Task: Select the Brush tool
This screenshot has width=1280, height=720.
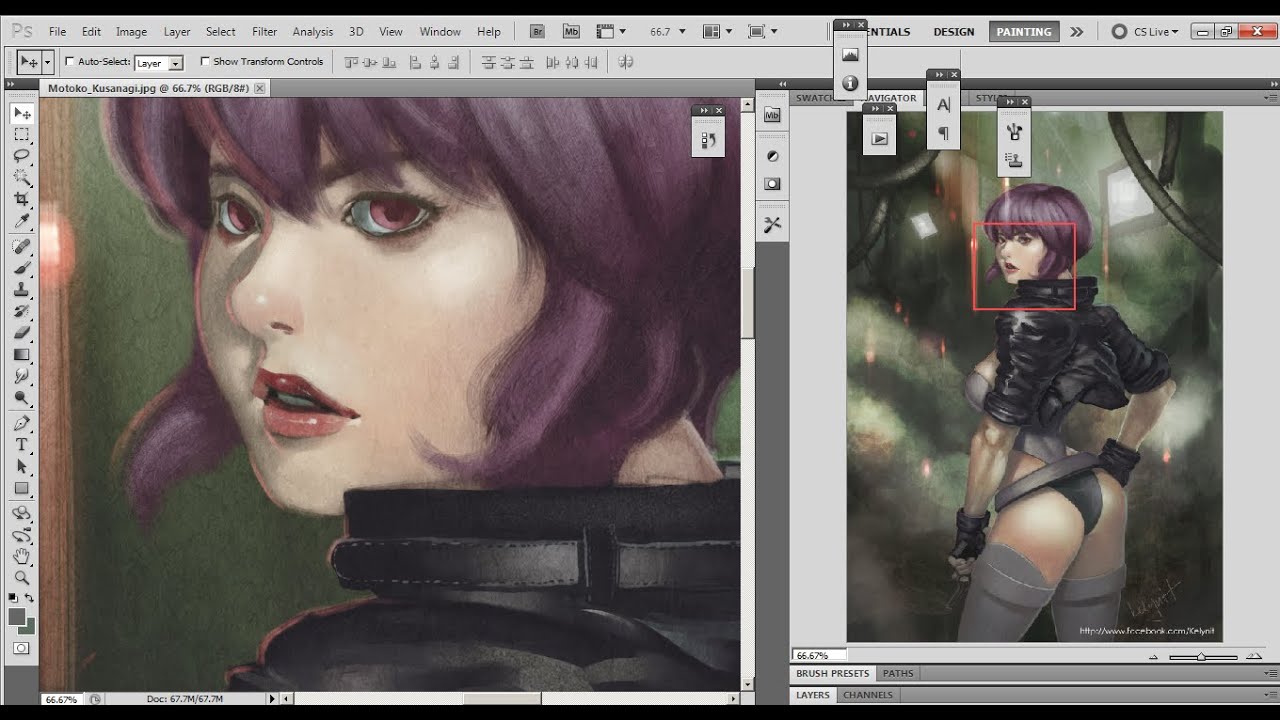Action: click(21, 268)
